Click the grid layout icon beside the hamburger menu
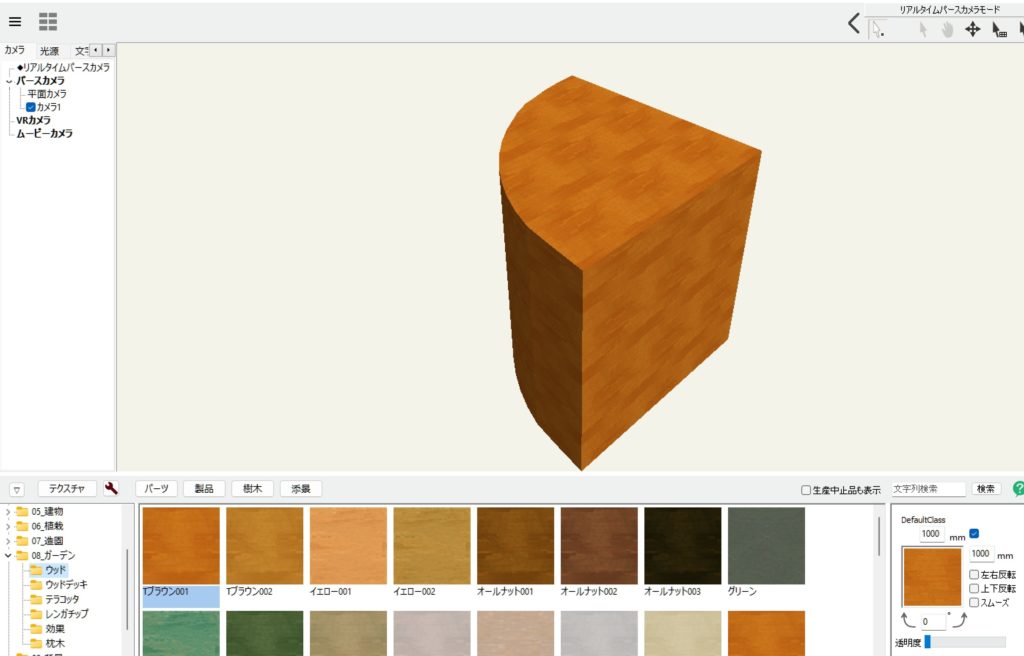The height and width of the screenshot is (656, 1024). 48,21
